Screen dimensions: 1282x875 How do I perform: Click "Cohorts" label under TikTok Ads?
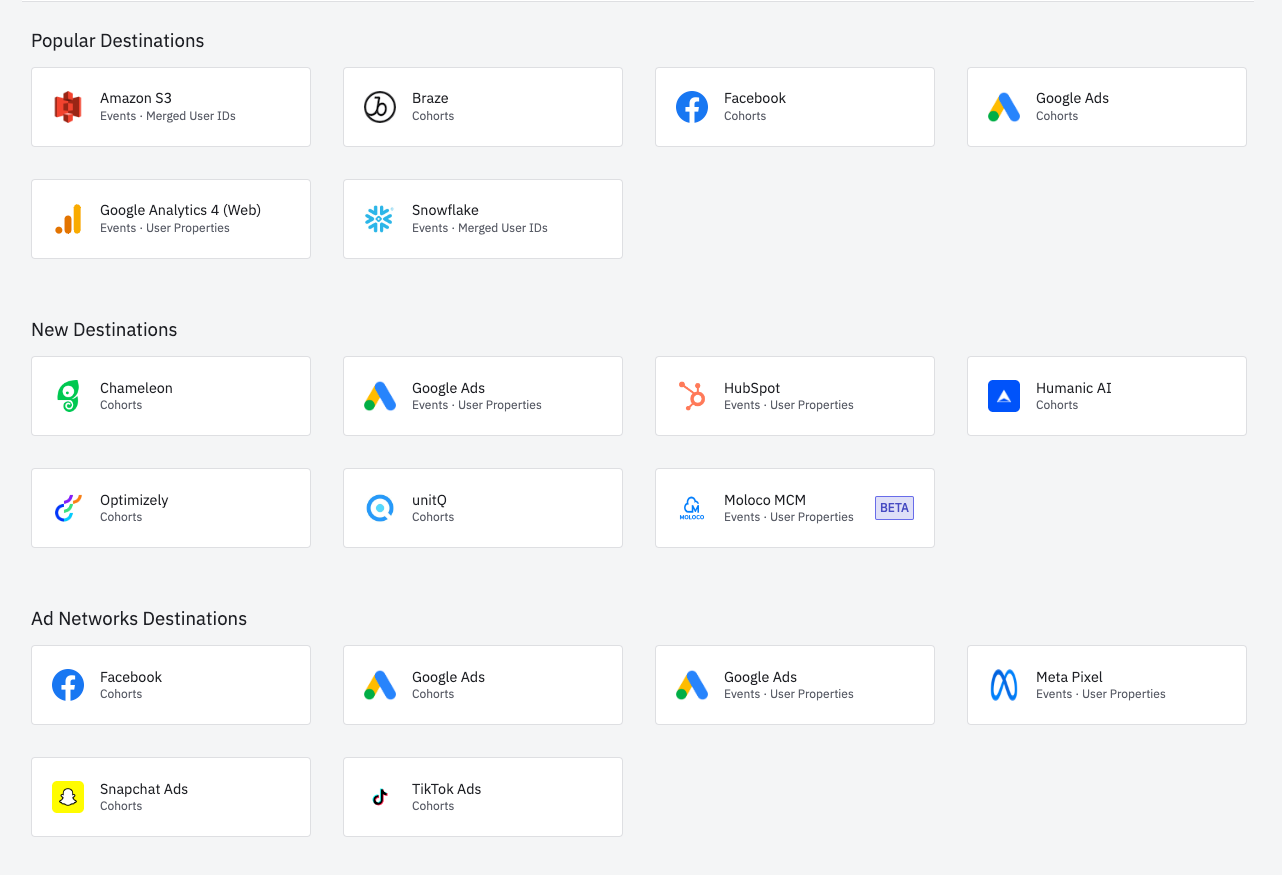[433, 806]
